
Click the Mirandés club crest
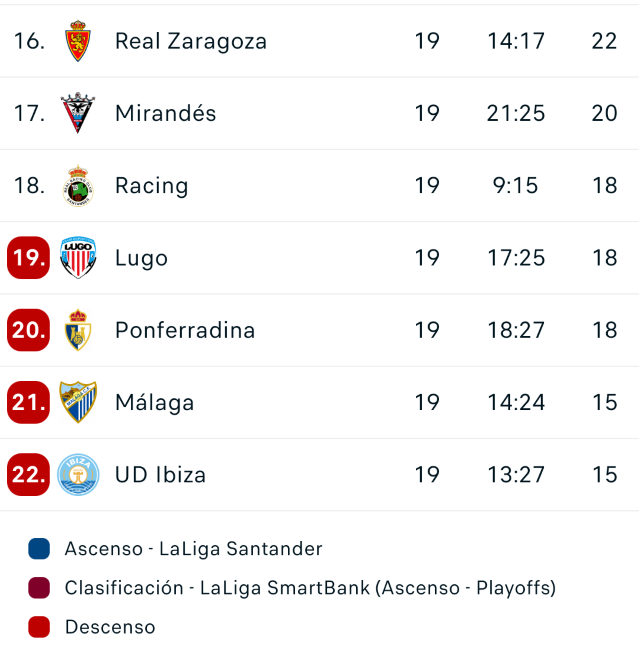pos(77,113)
